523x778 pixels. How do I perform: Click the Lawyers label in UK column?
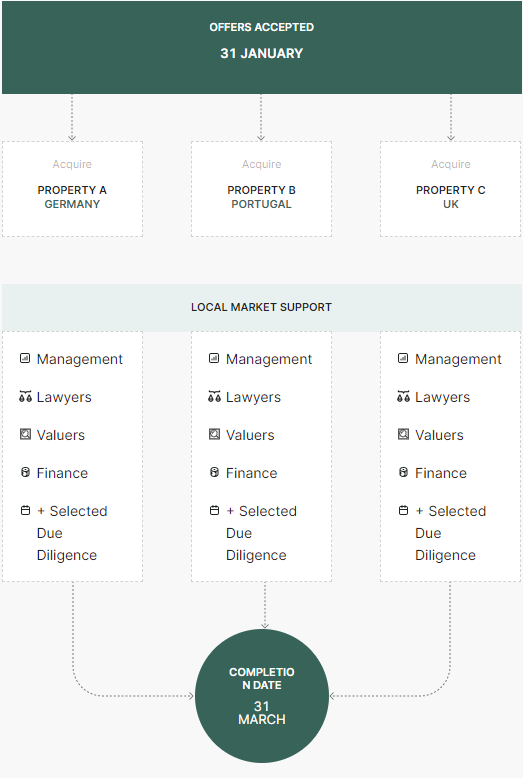coord(443,397)
